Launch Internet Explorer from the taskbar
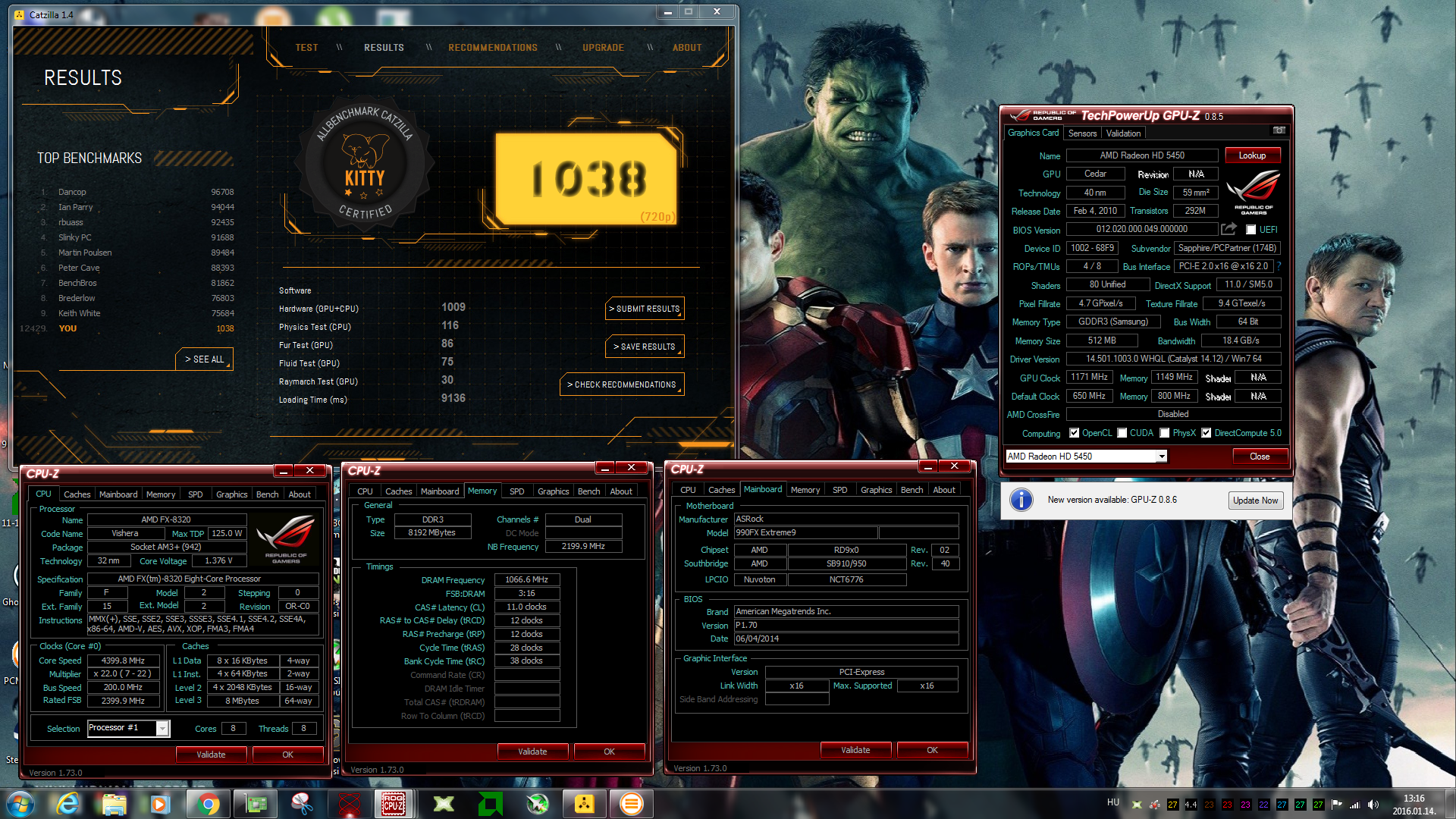The height and width of the screenshot is (819, 1456). 67,804
